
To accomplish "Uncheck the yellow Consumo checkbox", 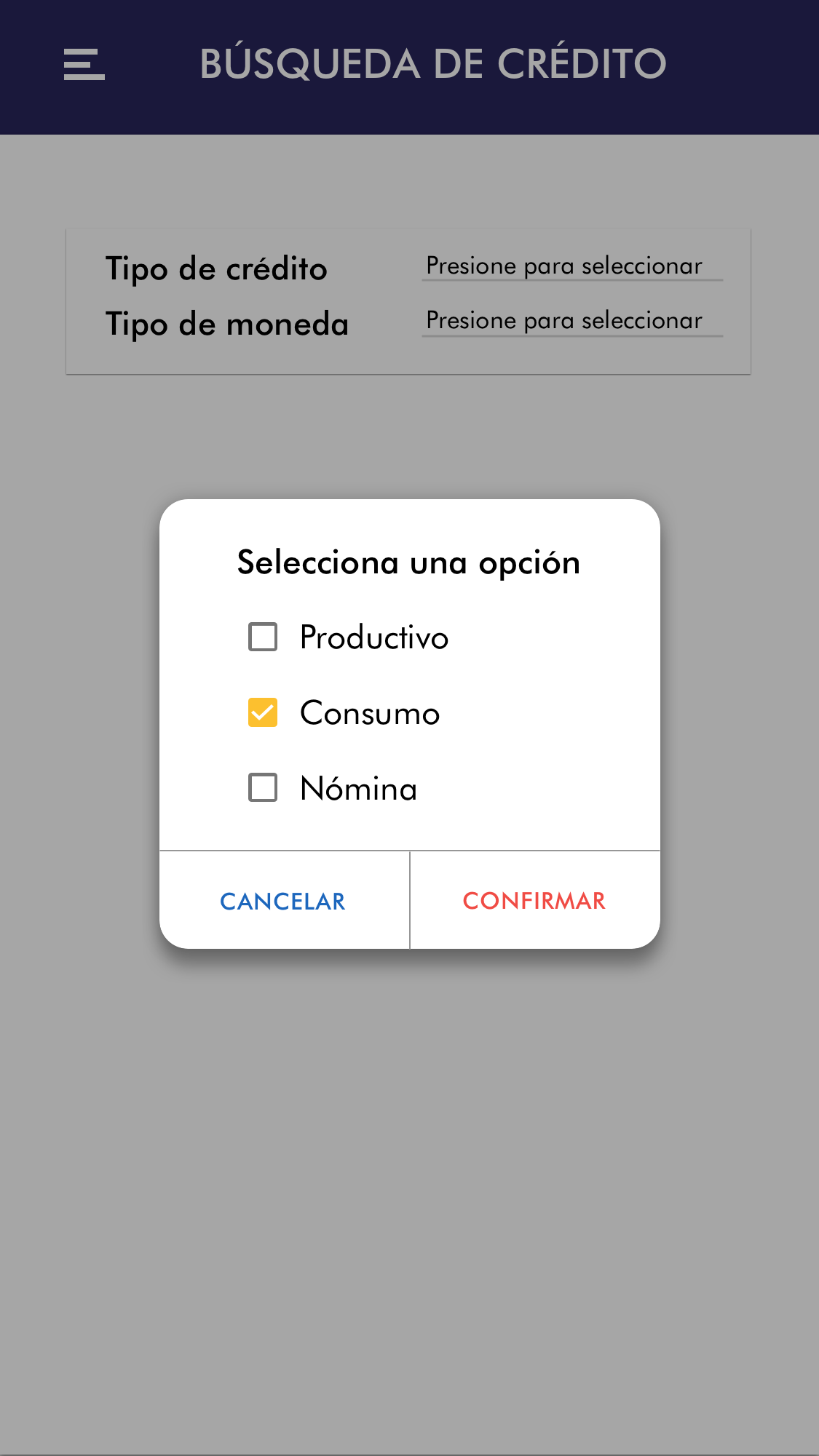I will click(x=263, y=712).
